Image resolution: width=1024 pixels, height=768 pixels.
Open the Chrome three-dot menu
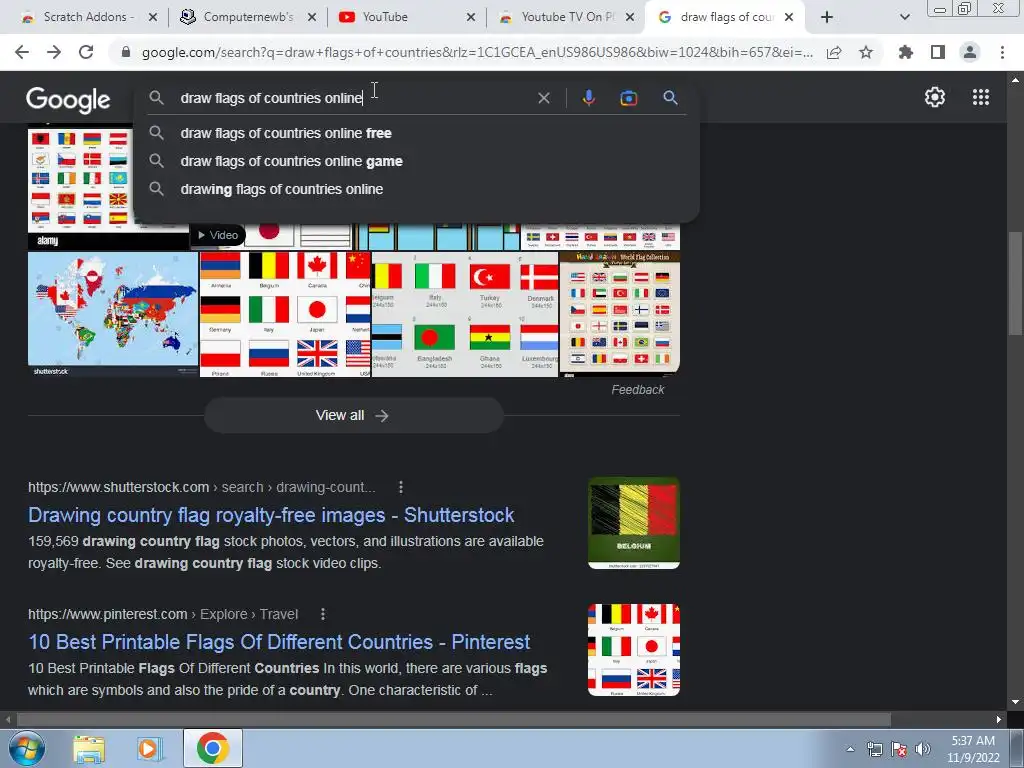click(1002, 52)
